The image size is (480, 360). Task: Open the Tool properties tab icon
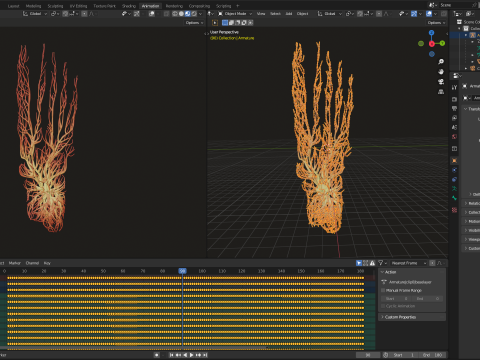click(x=454, y=87)
